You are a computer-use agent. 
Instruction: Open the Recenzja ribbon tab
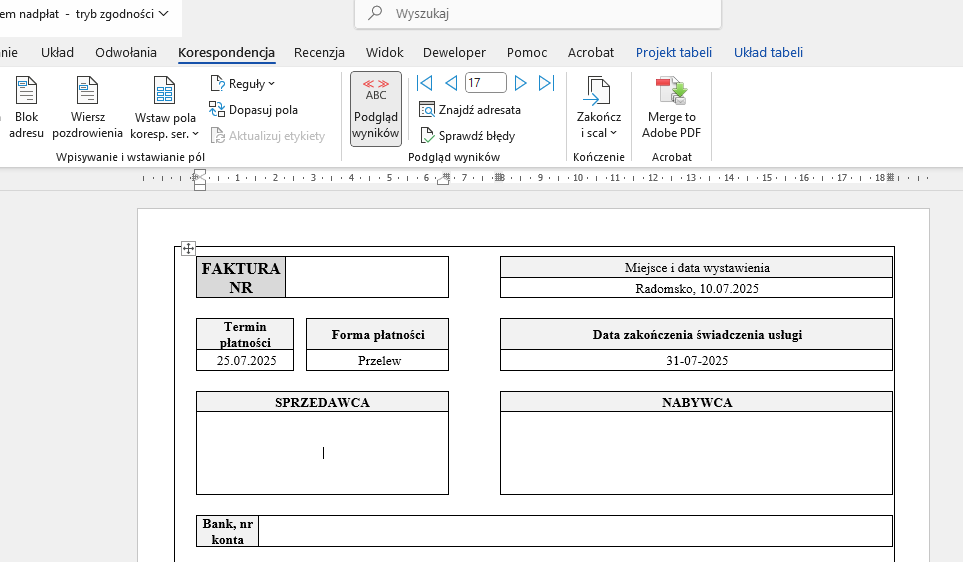[x=319, y=52]
